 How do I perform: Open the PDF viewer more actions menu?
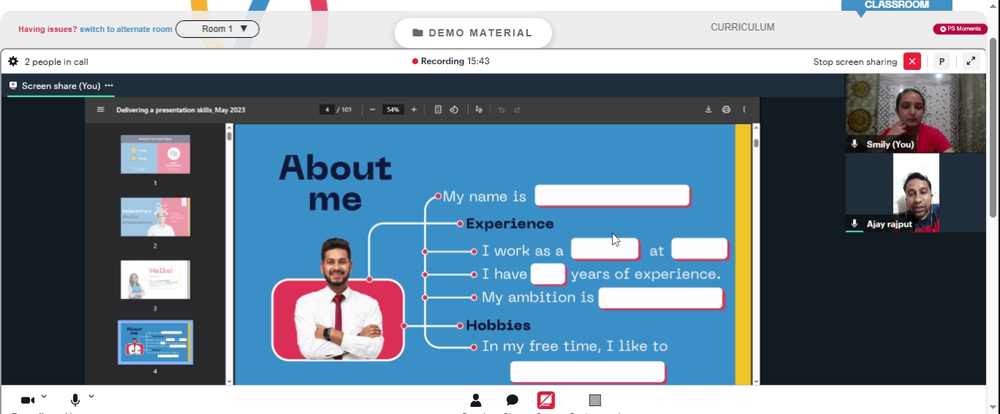click(744, 110)
